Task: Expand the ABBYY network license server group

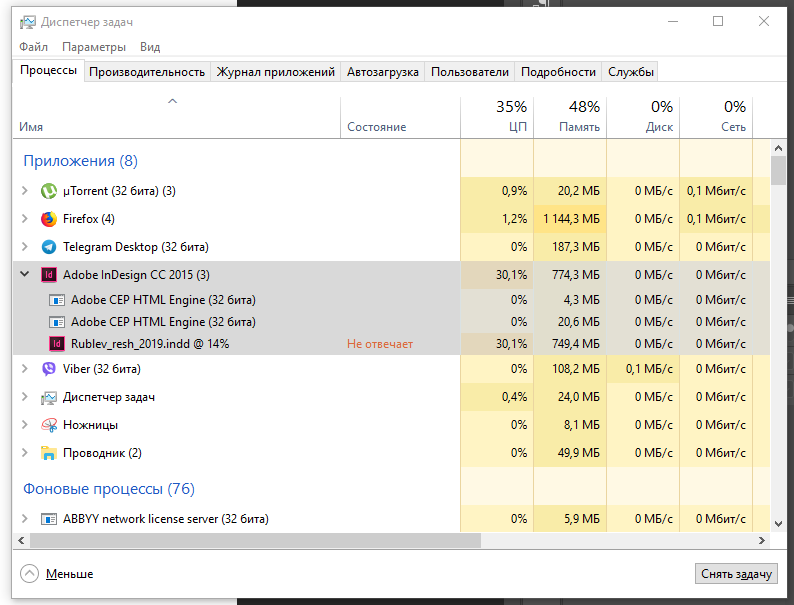Action: (x=24, y=519)
